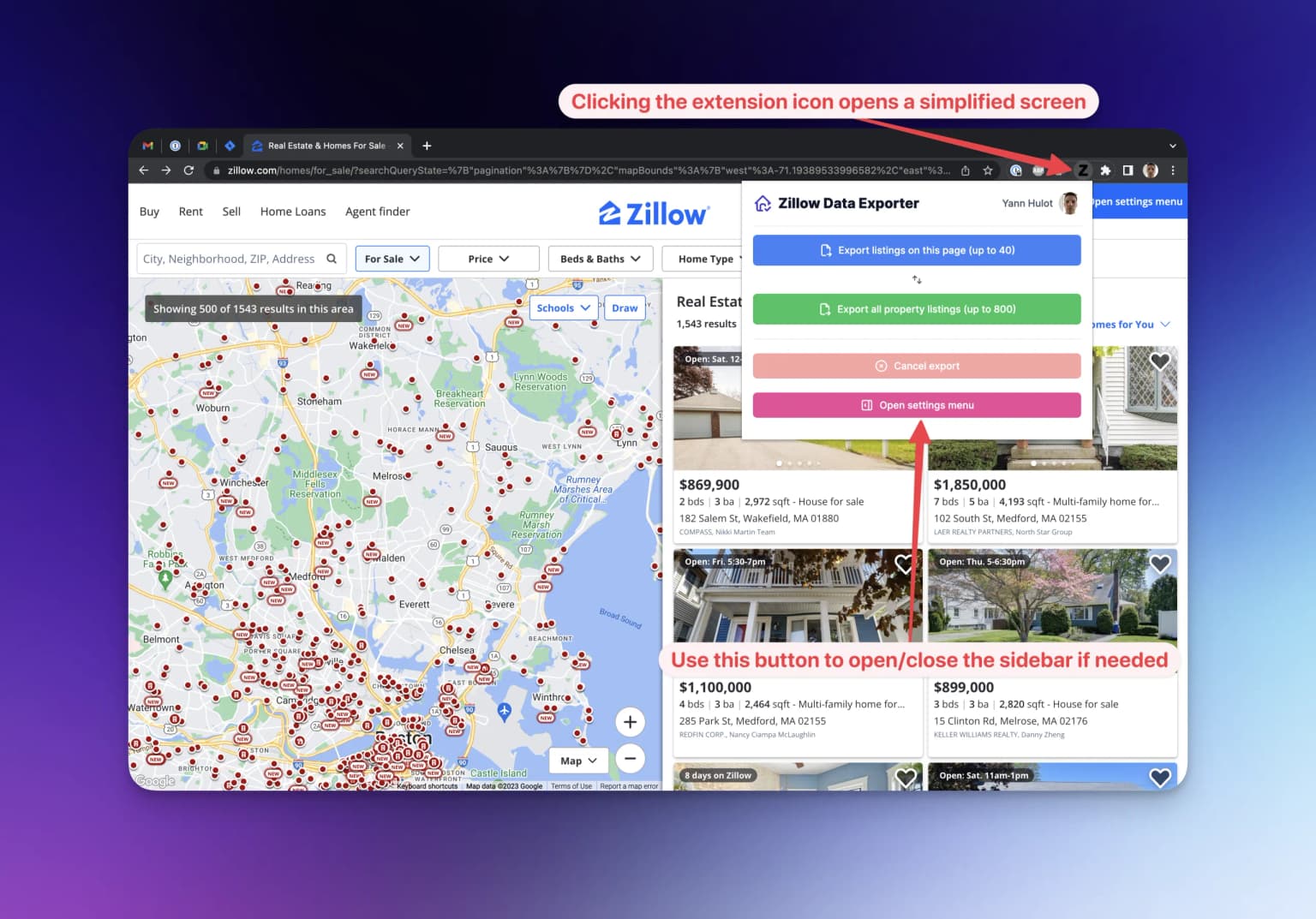This screenshot has height=919, width=1316.
Task: Open the Home Type dropdown
Action: (x=703, y=259)
